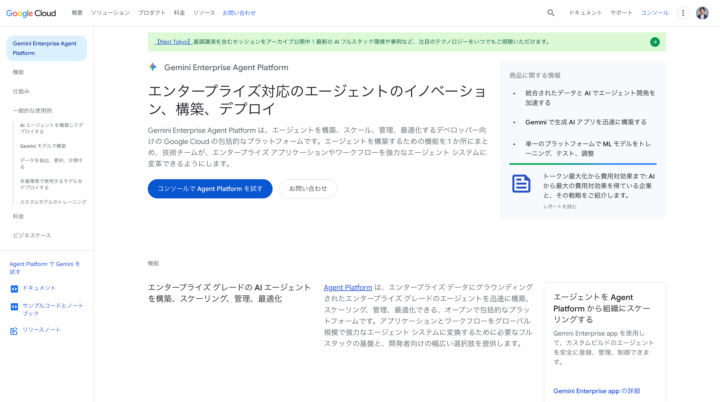Open the プロダクト top menu
The image size is (720, 402).
pos(152,13)
